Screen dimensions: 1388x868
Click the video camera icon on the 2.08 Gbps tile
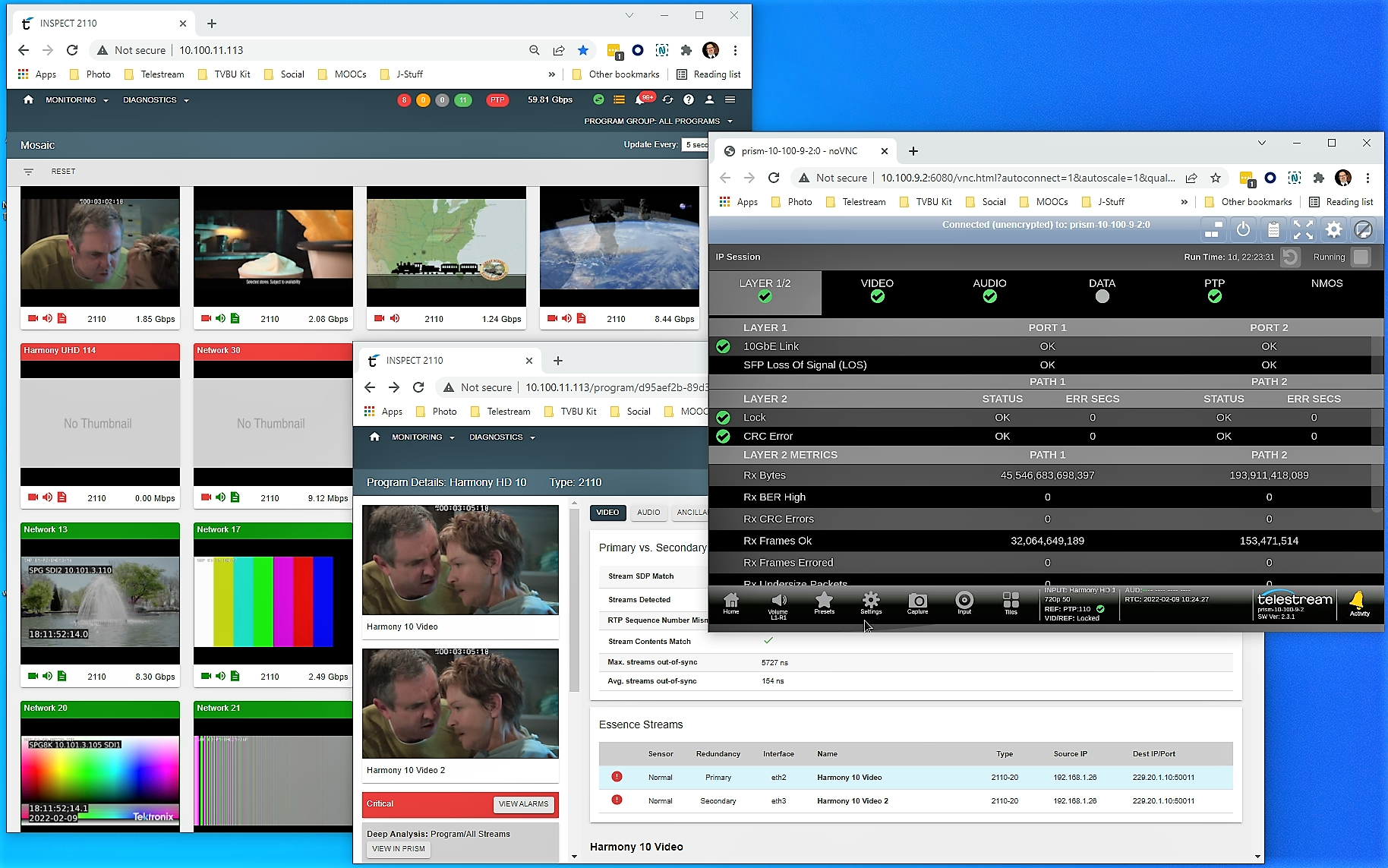(x=206, y=318)
